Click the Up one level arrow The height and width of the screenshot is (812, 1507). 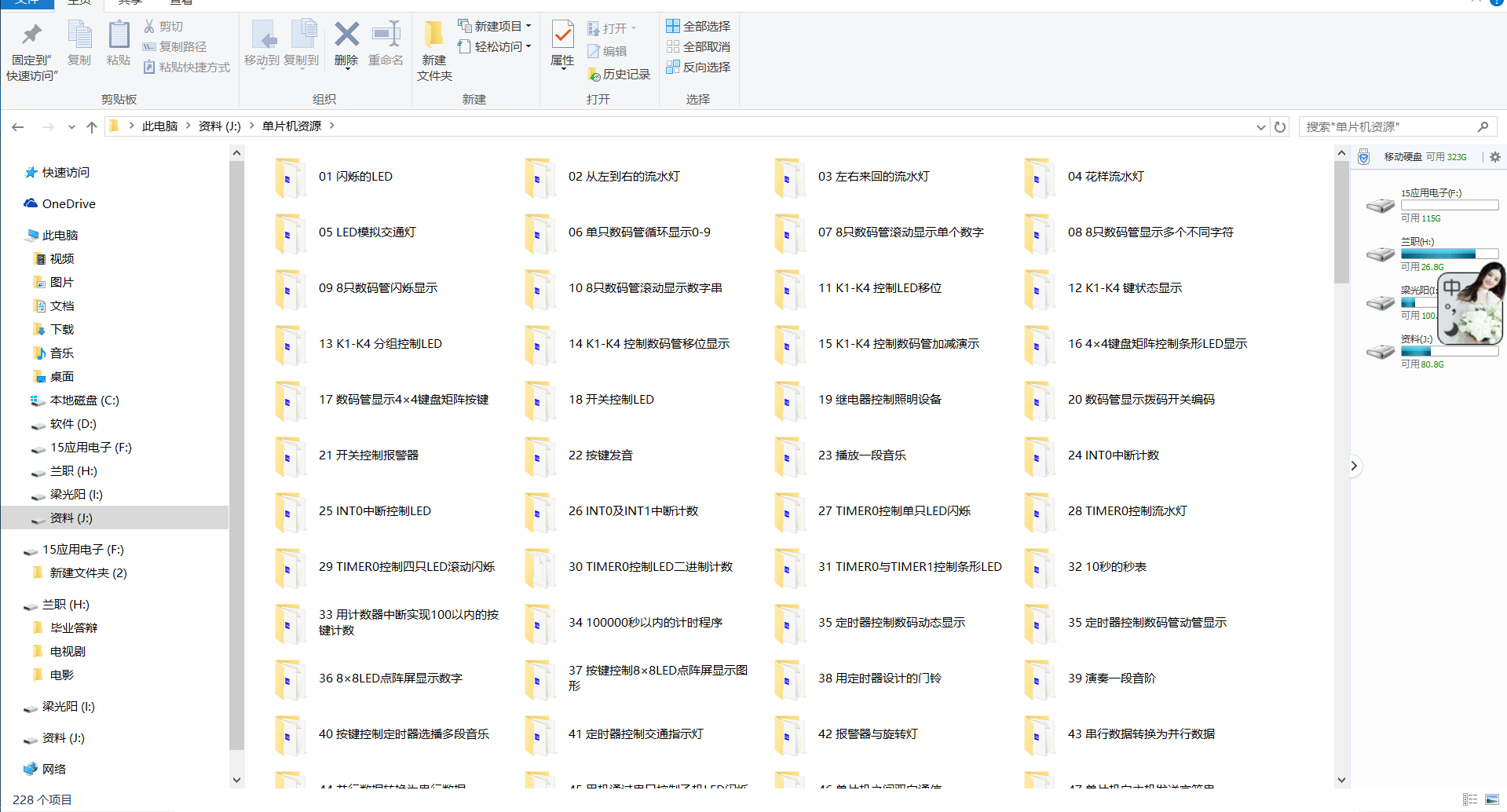click(92, 126)
